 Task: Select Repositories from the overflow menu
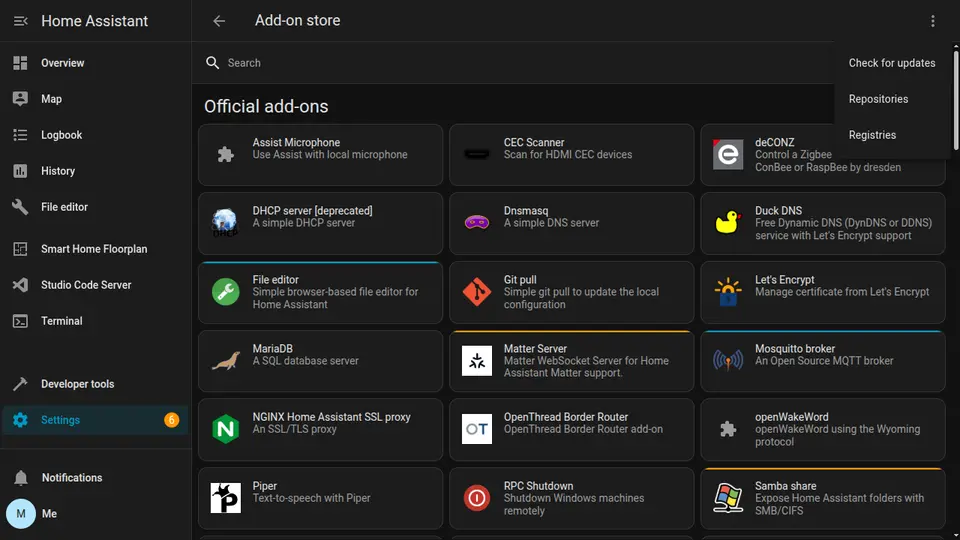pos(891,99)
